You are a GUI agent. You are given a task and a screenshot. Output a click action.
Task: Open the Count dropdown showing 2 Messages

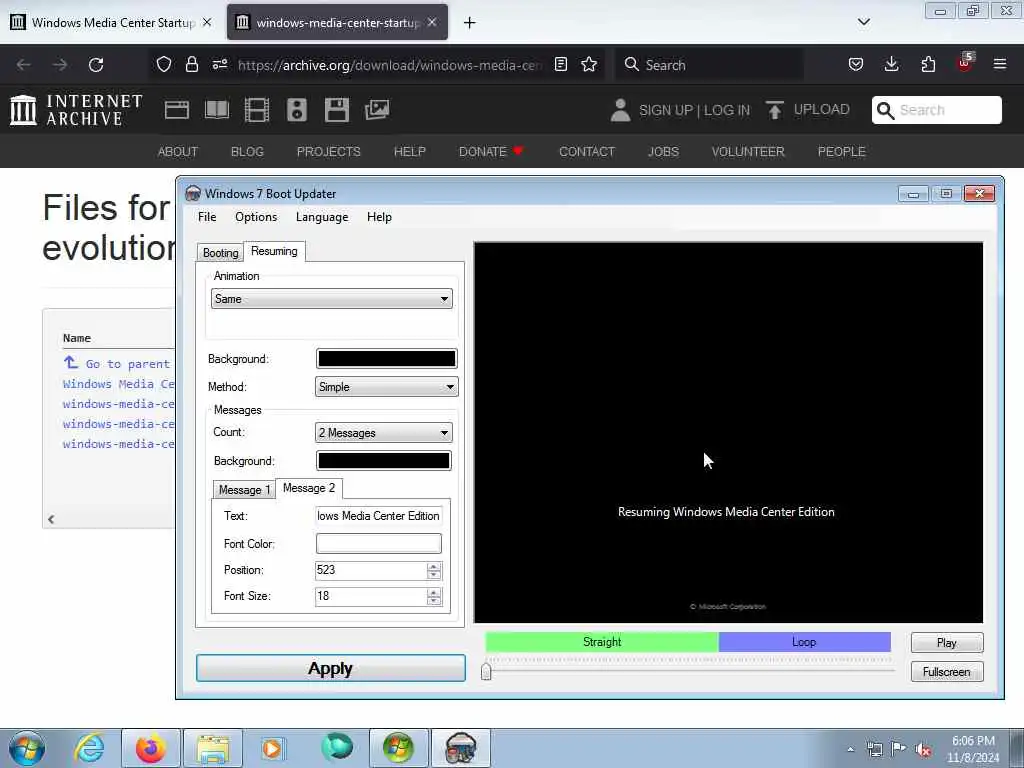383,432
